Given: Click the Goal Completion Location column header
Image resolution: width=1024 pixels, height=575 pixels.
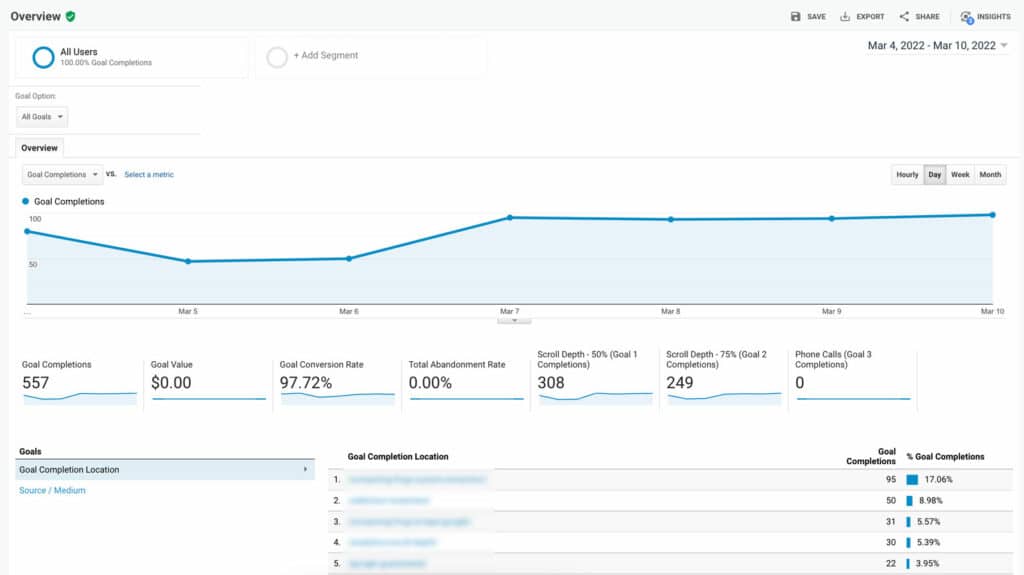Looking at the screenshot, I should click(398, 457).
